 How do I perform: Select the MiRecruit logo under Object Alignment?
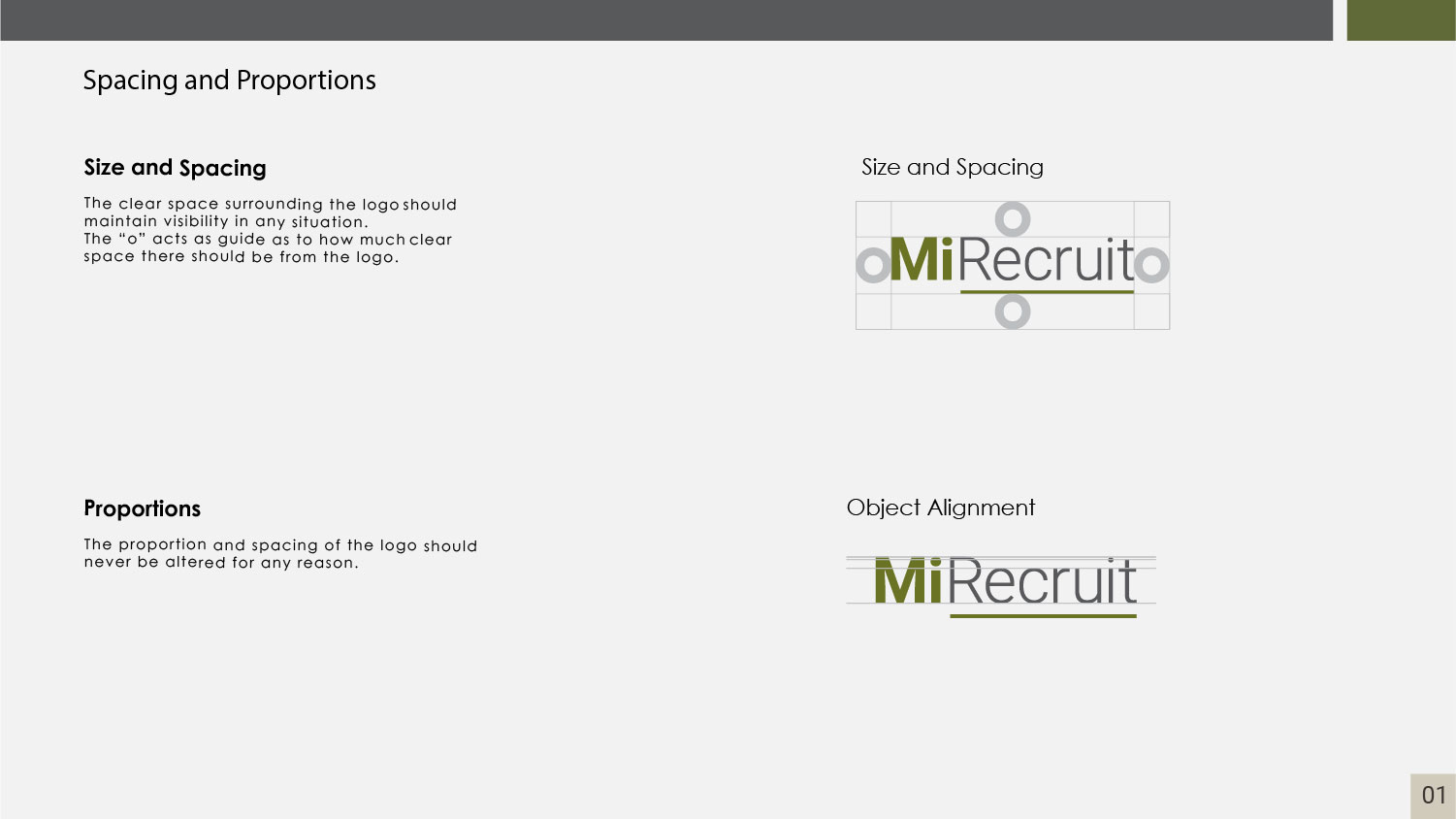pos(1005,581)
